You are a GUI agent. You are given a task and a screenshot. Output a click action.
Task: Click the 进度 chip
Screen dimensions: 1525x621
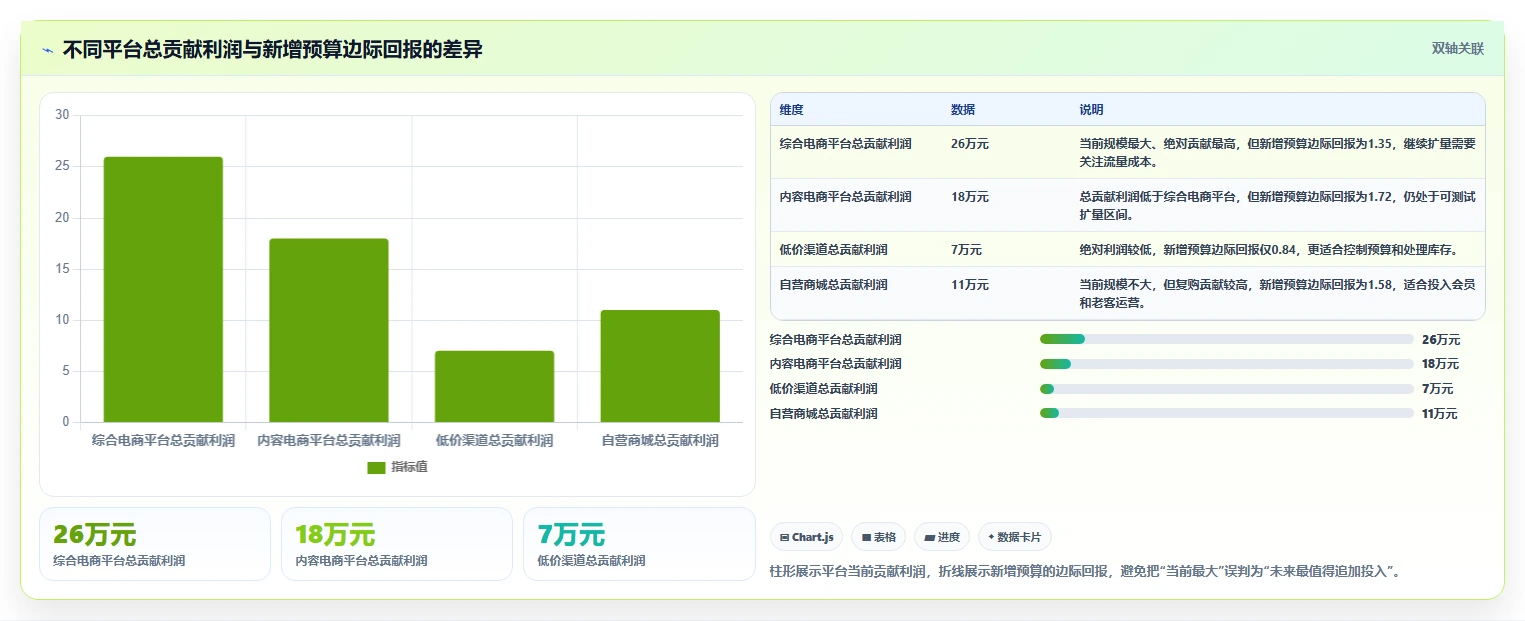(x=942, y=537)
